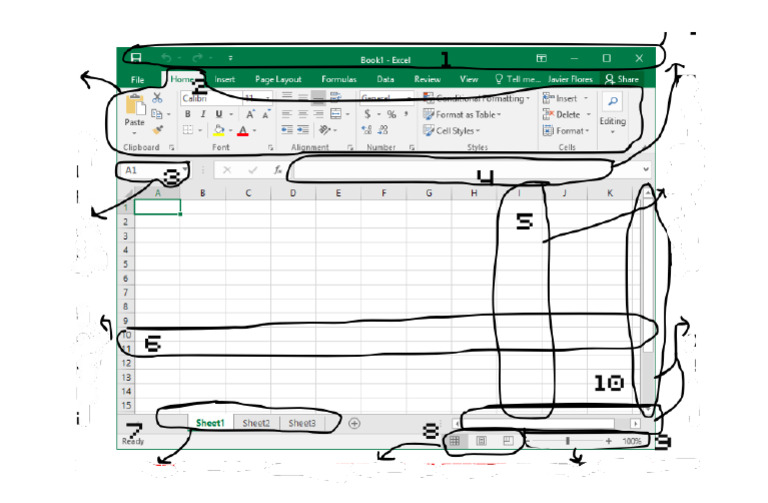768x503 pixels.
Task: Open Customize Quick Access Toolbar dropdown
Action: (x=230, y=58)
